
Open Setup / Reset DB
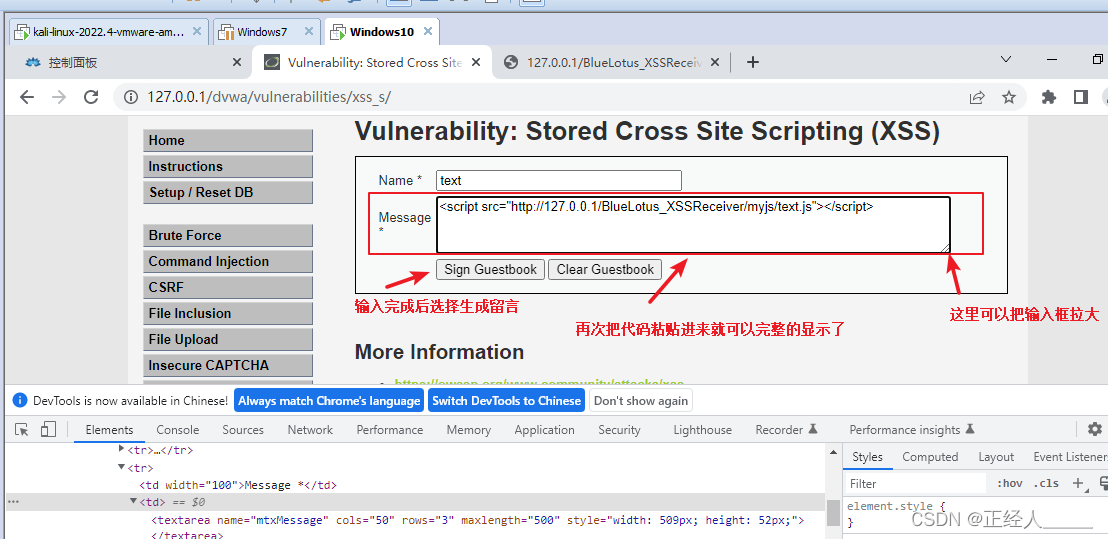coord(228,192)
